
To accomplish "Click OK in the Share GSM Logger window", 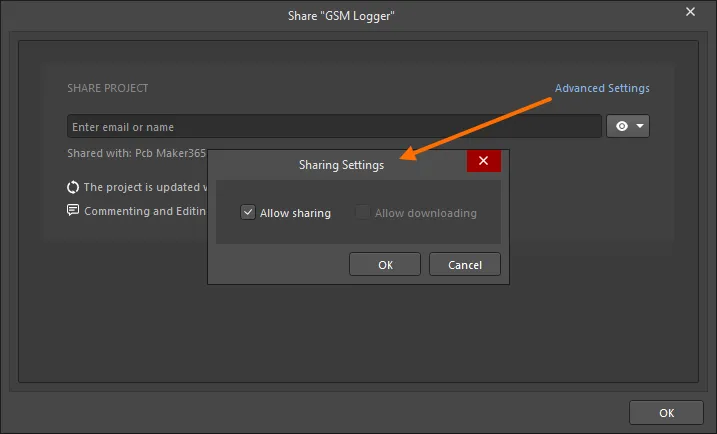I will [666, 413].
